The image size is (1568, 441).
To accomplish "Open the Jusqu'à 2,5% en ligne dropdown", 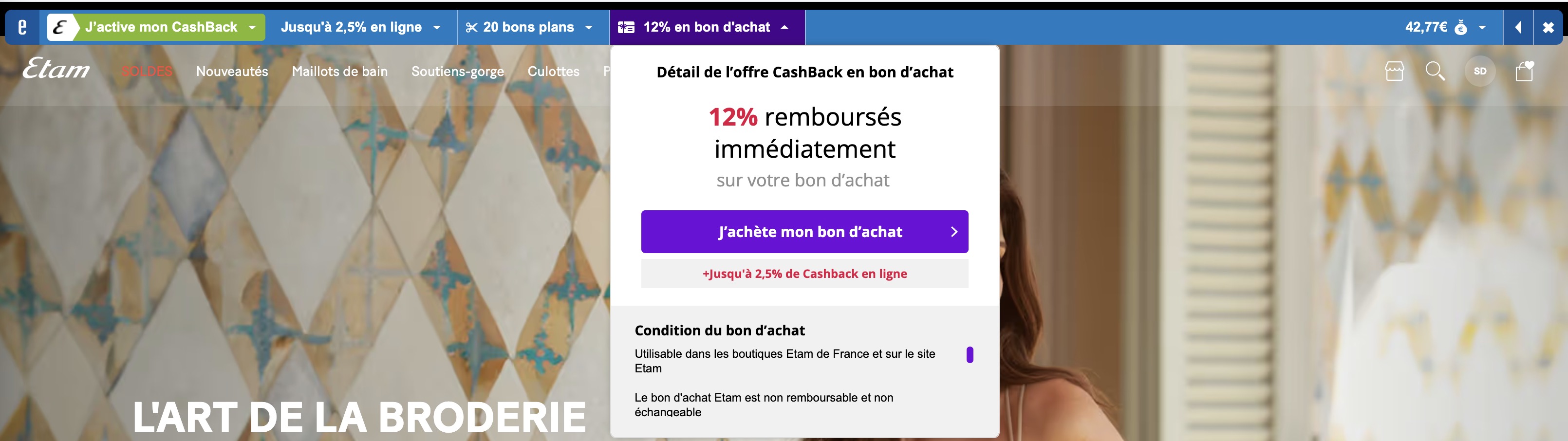I will pyautogui.click(x=436, y=27).
